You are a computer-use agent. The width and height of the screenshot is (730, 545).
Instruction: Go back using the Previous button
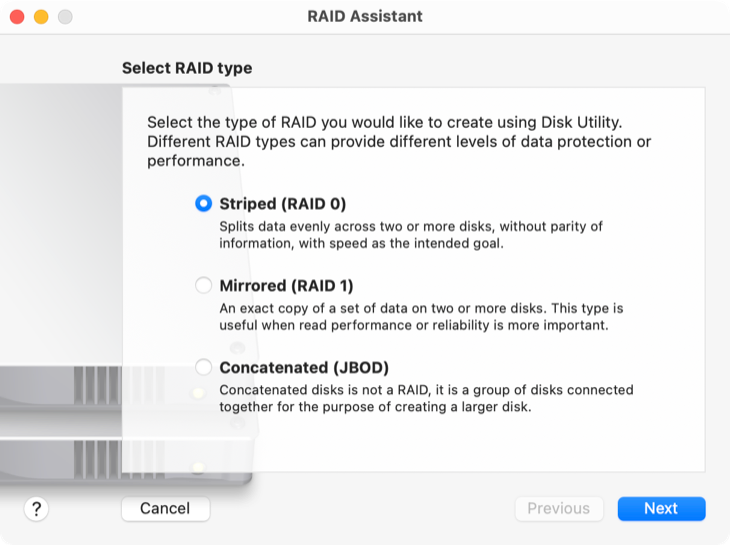559,509
